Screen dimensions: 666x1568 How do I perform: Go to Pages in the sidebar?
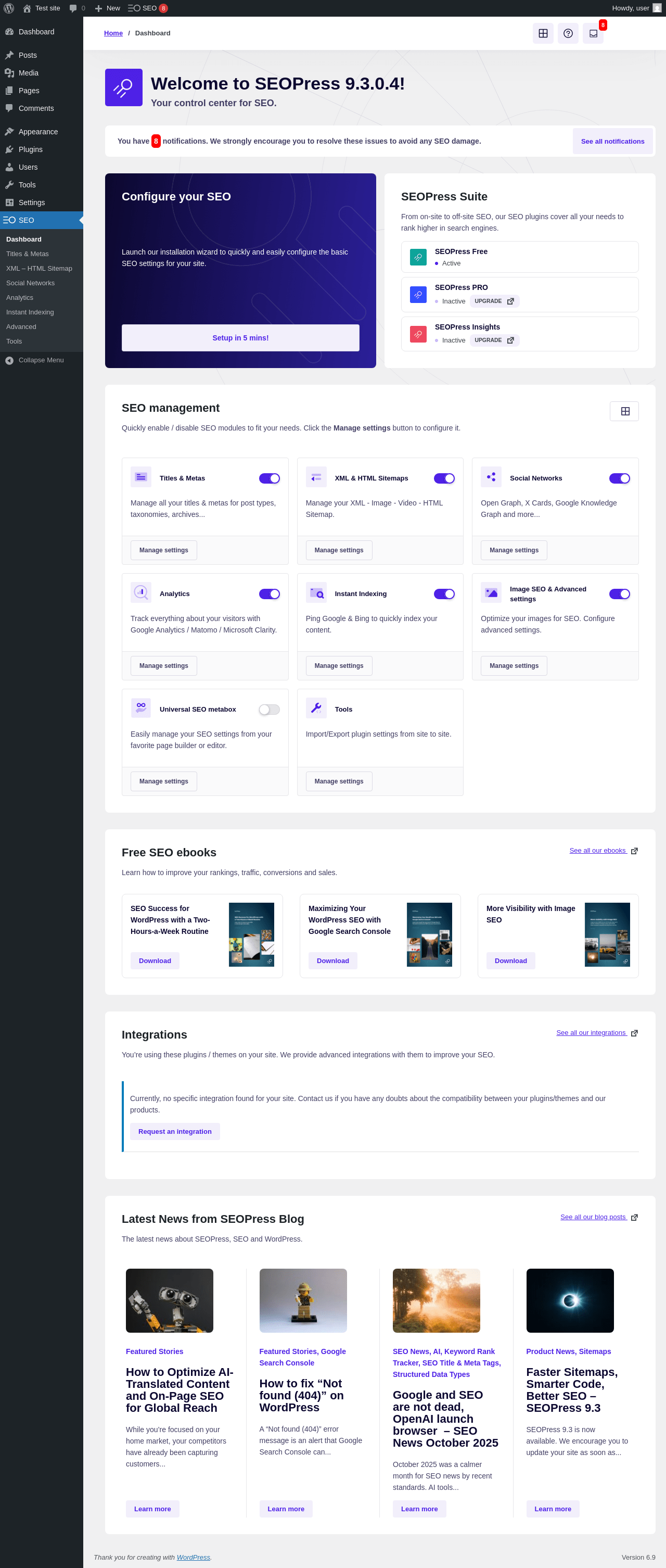41,91
